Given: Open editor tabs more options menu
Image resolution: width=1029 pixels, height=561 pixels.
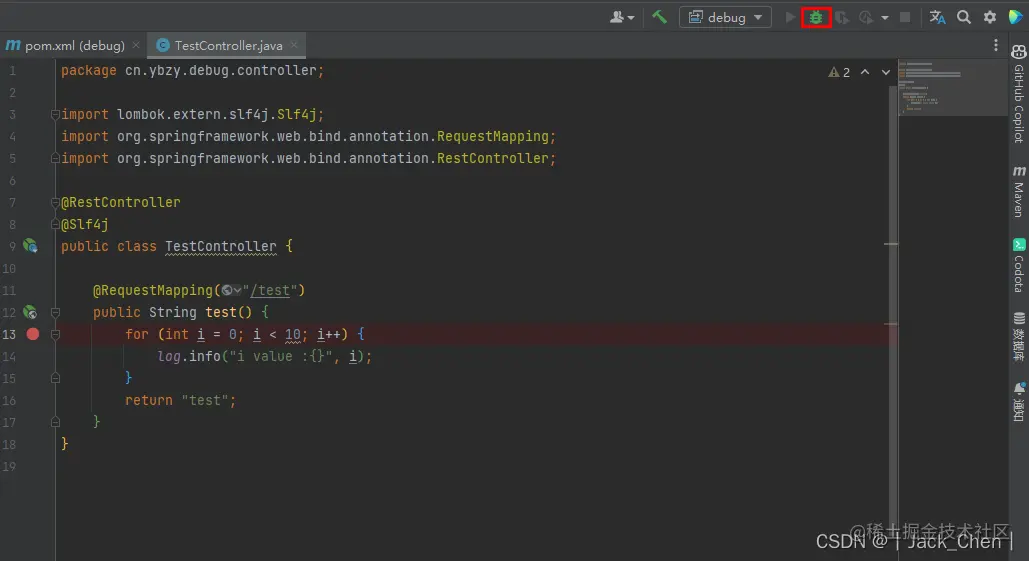Looking at the screenshot, I should tap(996, 45).
